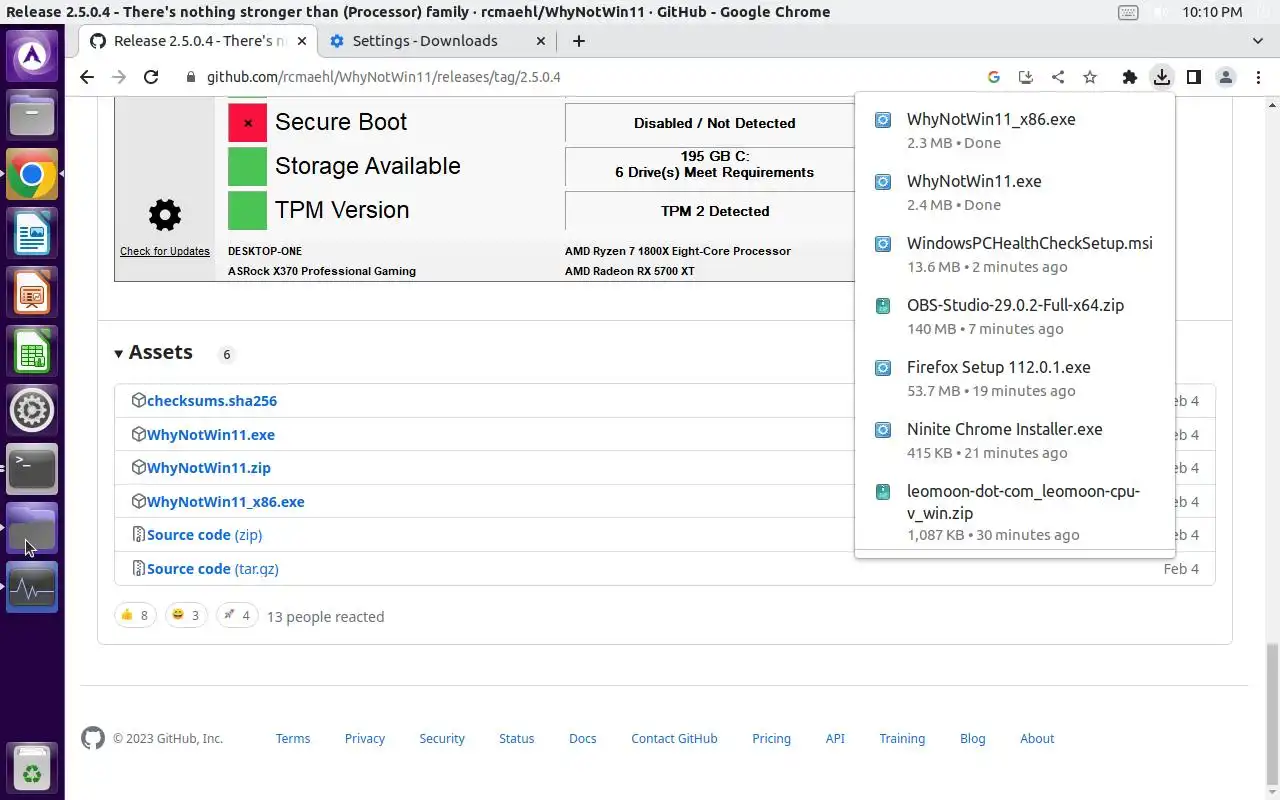Reload the current page
The width and height of the screenshot is (1280, 800).
click(151, 77)
